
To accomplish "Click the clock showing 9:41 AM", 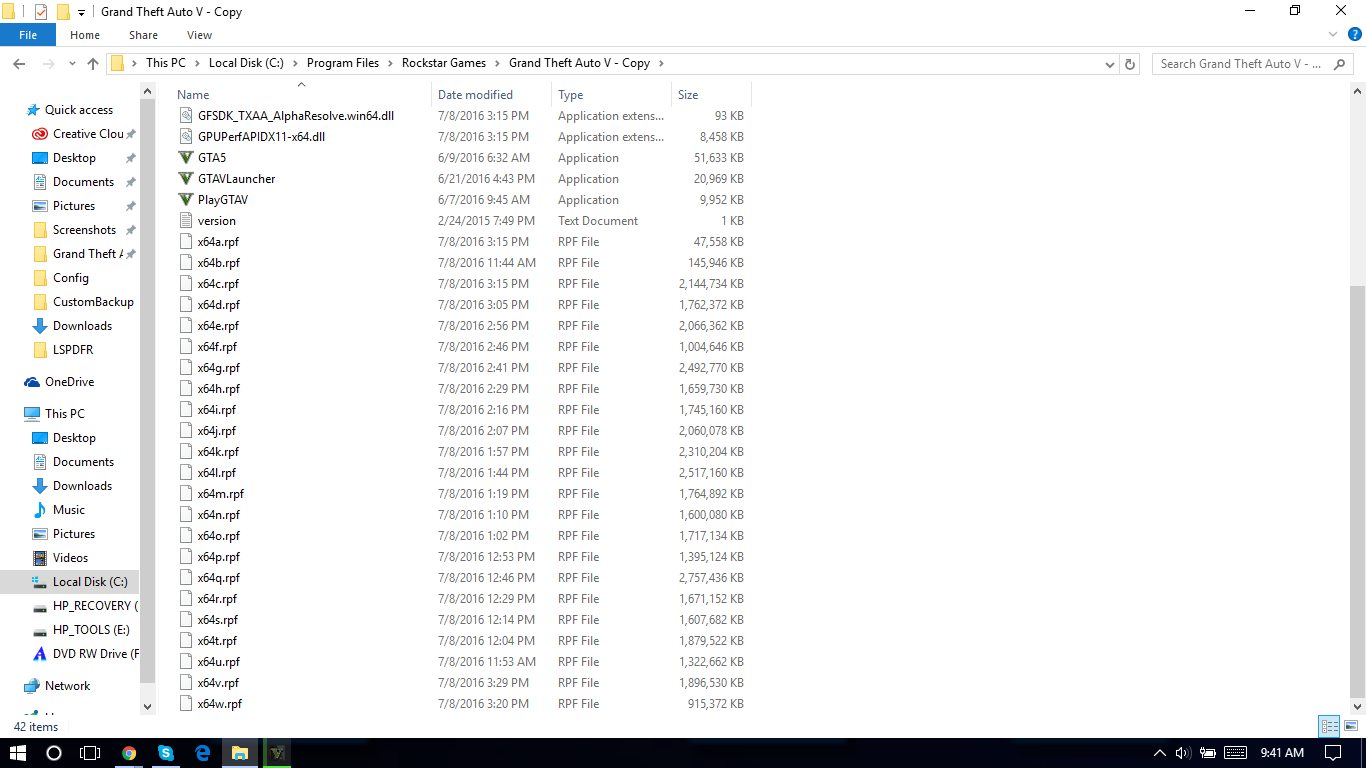I will click(1282, 753).
